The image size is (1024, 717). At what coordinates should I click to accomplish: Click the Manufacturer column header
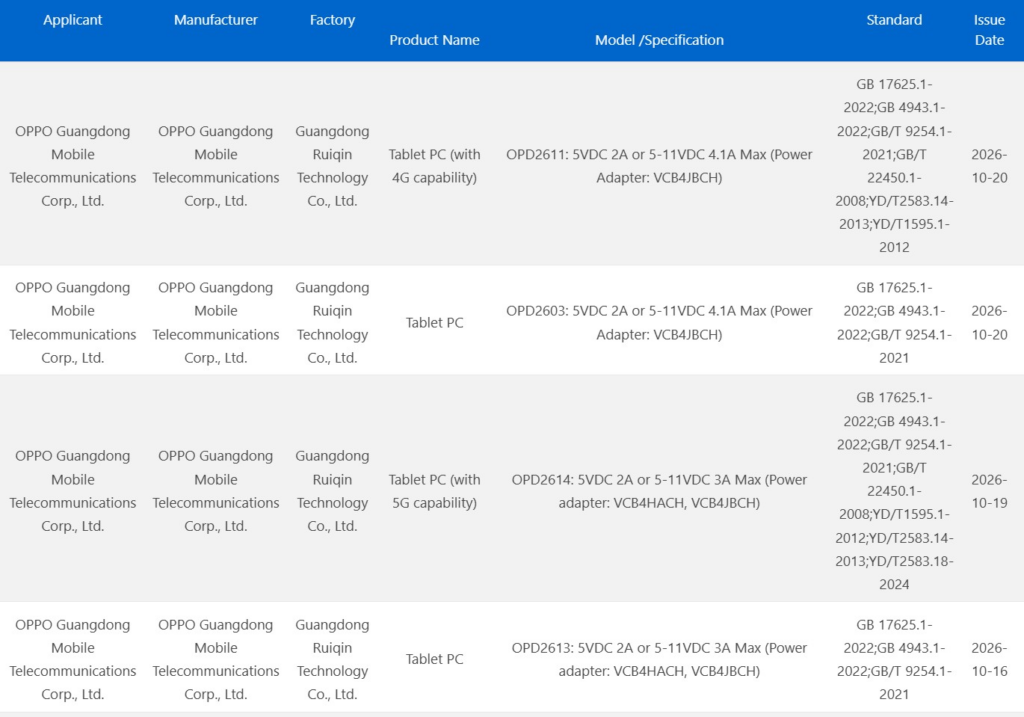pos(216,20)
